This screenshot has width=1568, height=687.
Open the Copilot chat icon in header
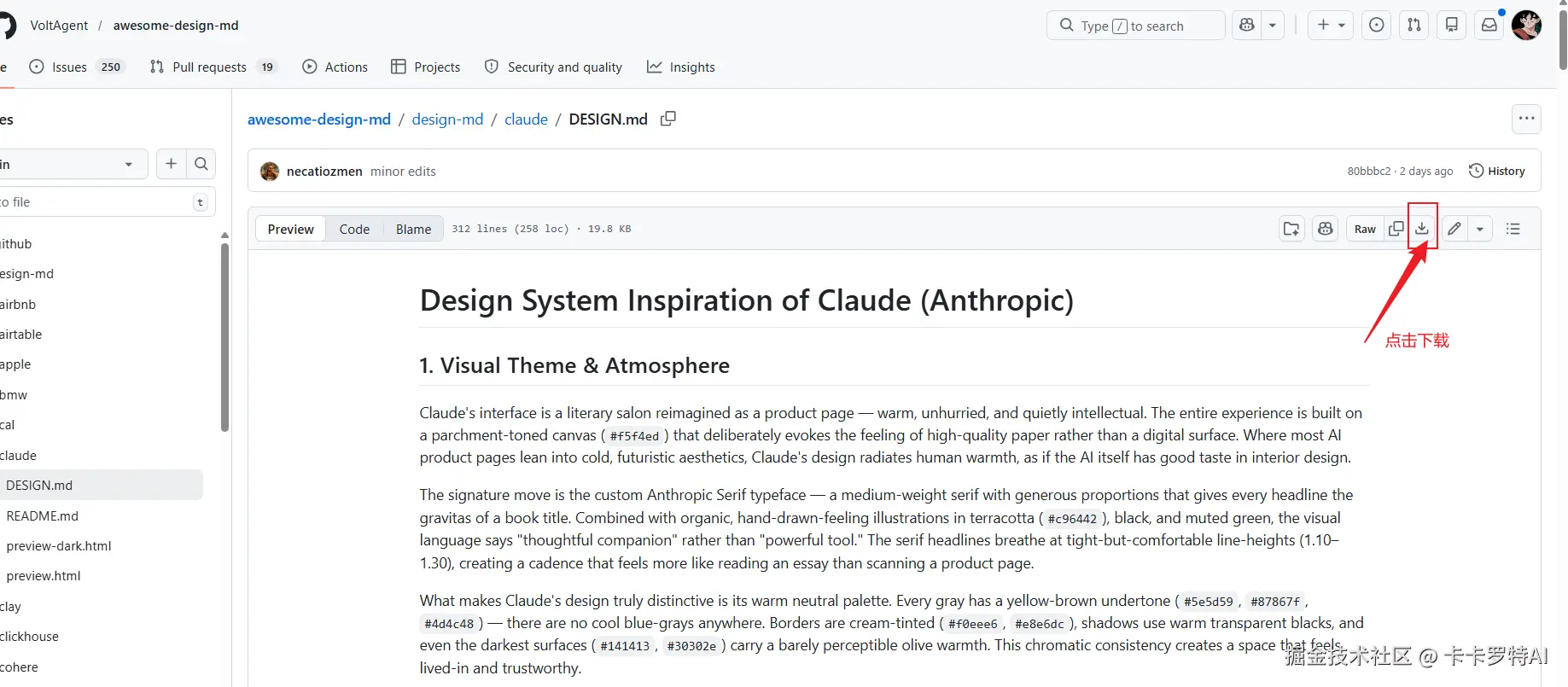tap(1247, 26)
